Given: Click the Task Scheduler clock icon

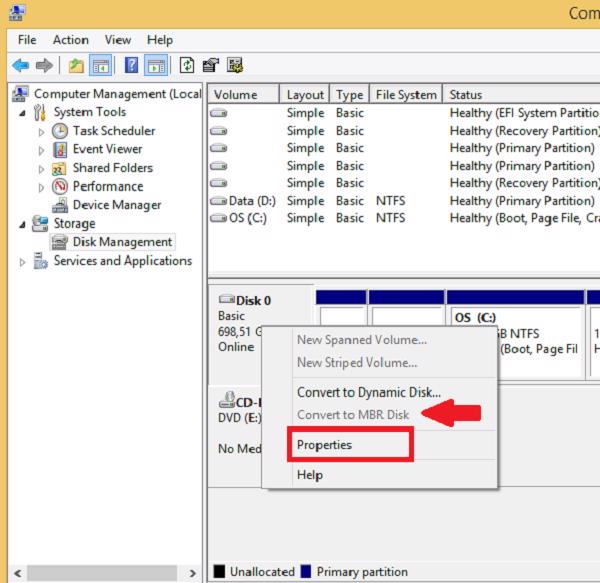Looking at the screenshot, I should click(60, 131).
